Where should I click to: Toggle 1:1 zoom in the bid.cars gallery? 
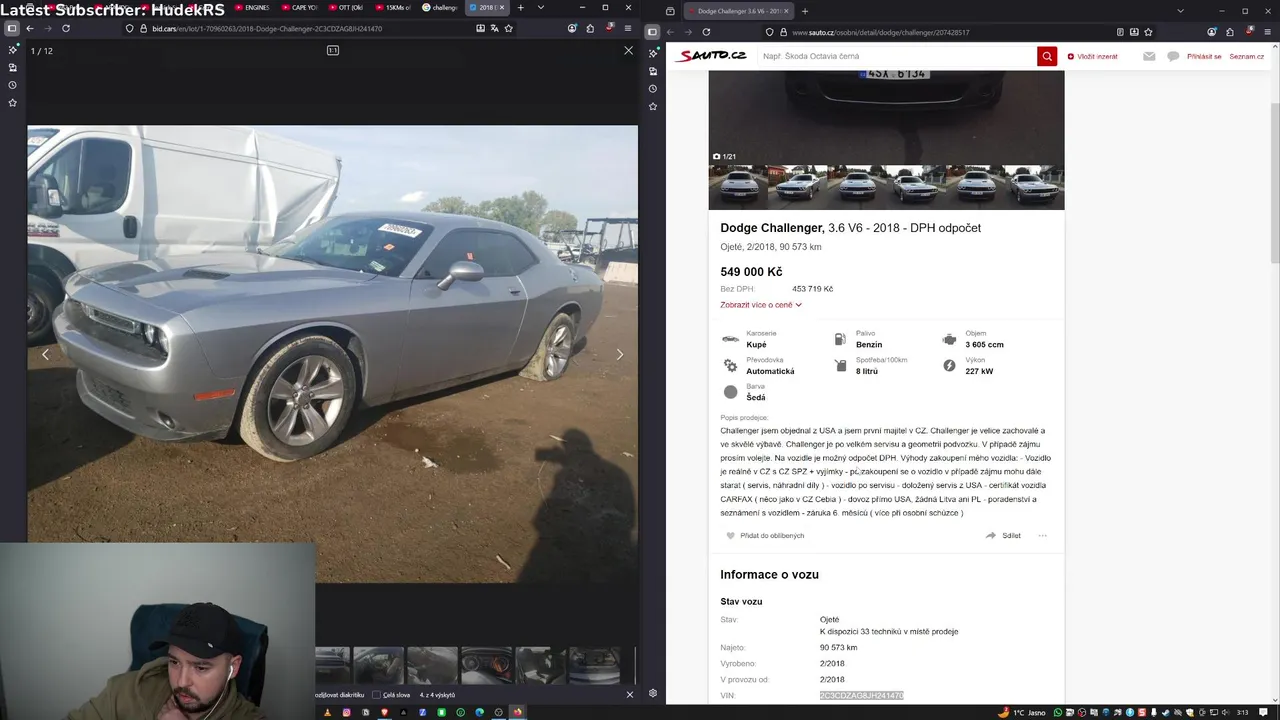(333, 50)
